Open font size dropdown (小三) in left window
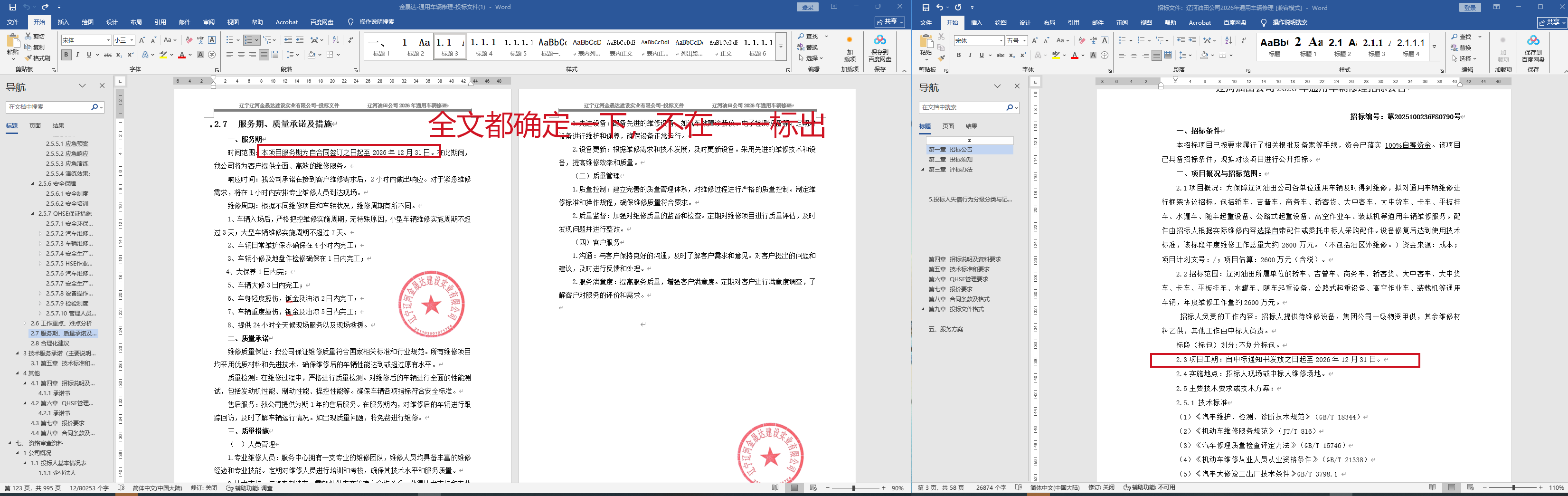1568x496 pixels. (x=132, y=40)
